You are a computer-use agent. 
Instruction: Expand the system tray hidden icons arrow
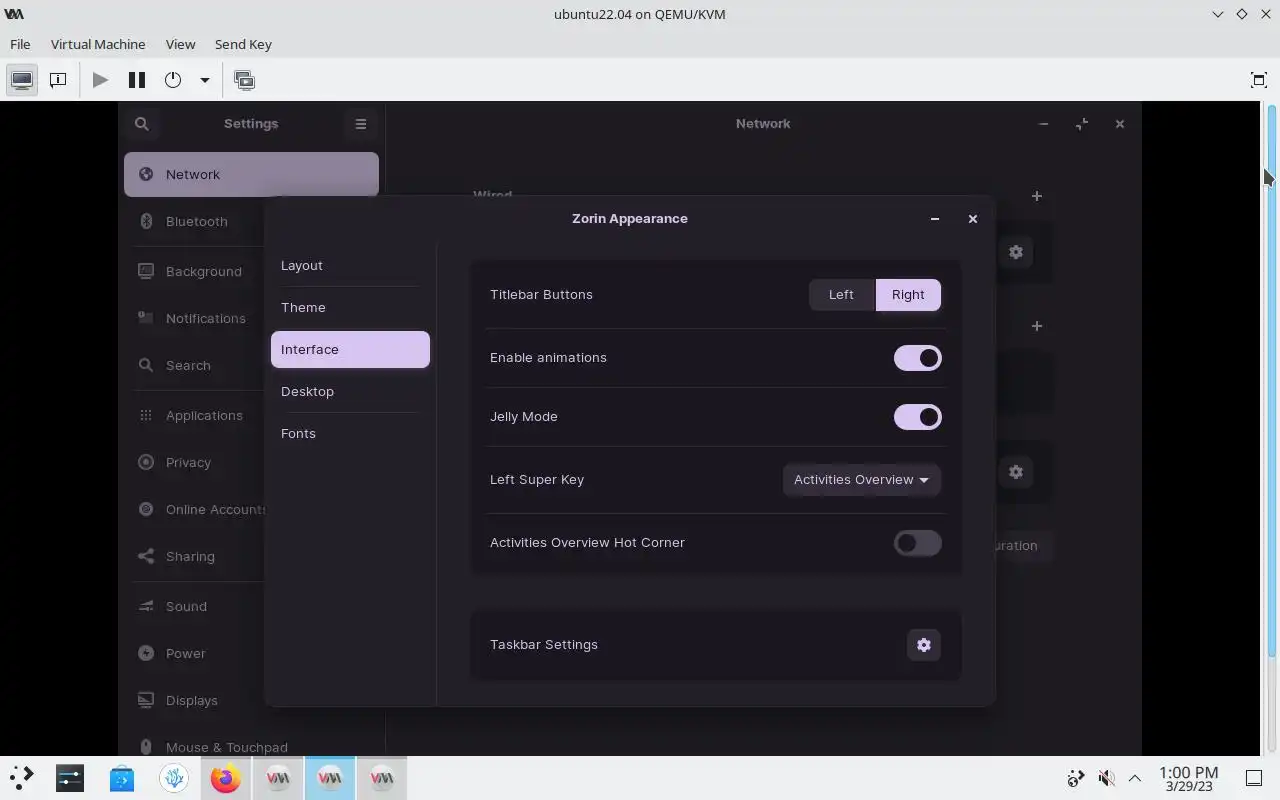1135,778
